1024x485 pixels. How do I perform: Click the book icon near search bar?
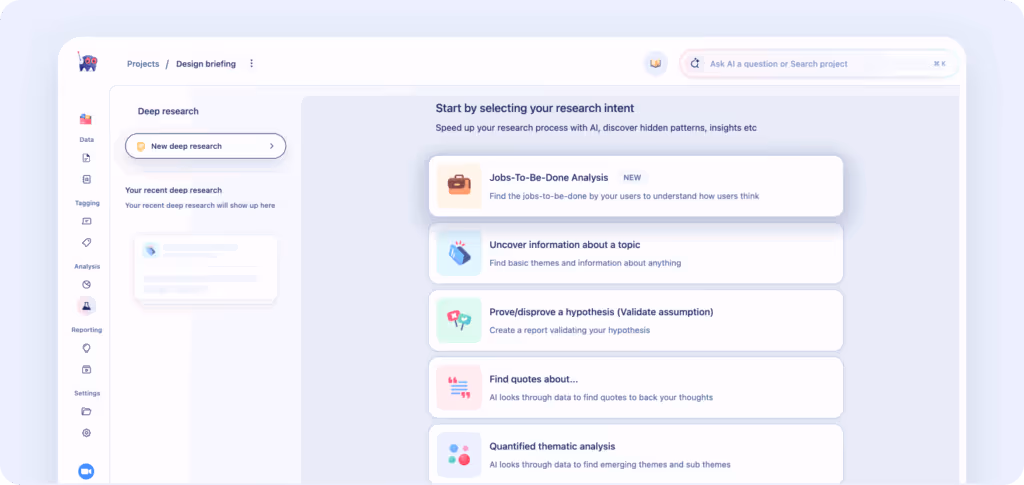point(656,63)
